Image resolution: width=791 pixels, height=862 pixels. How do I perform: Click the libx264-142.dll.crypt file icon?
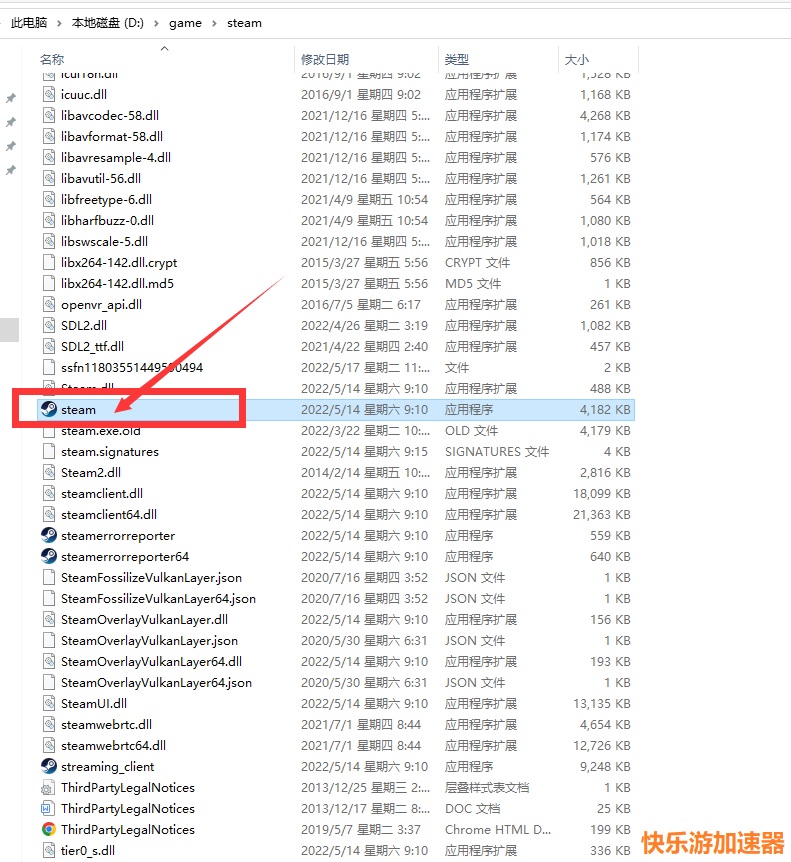coord(49,262)
